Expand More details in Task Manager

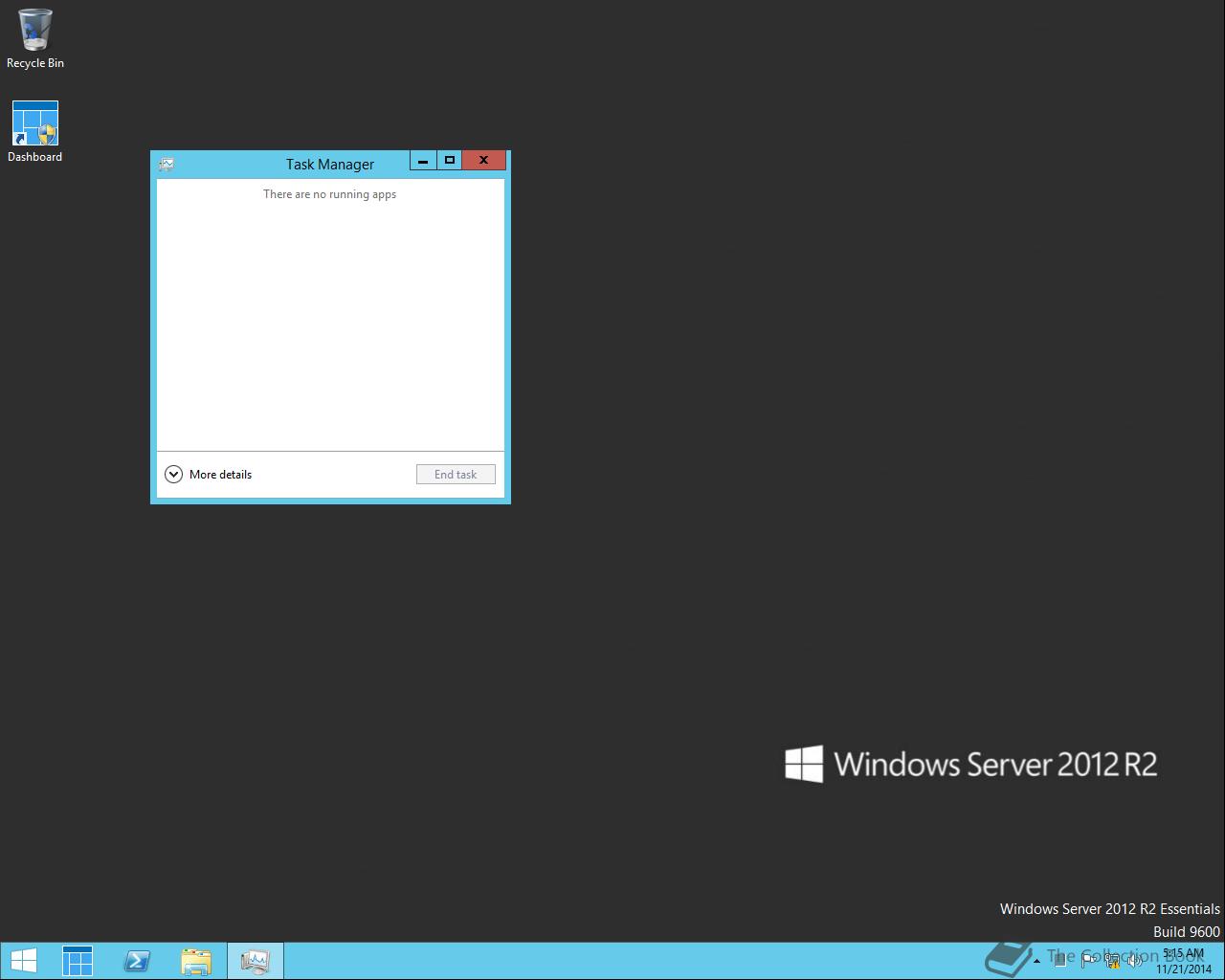(209, 475)
